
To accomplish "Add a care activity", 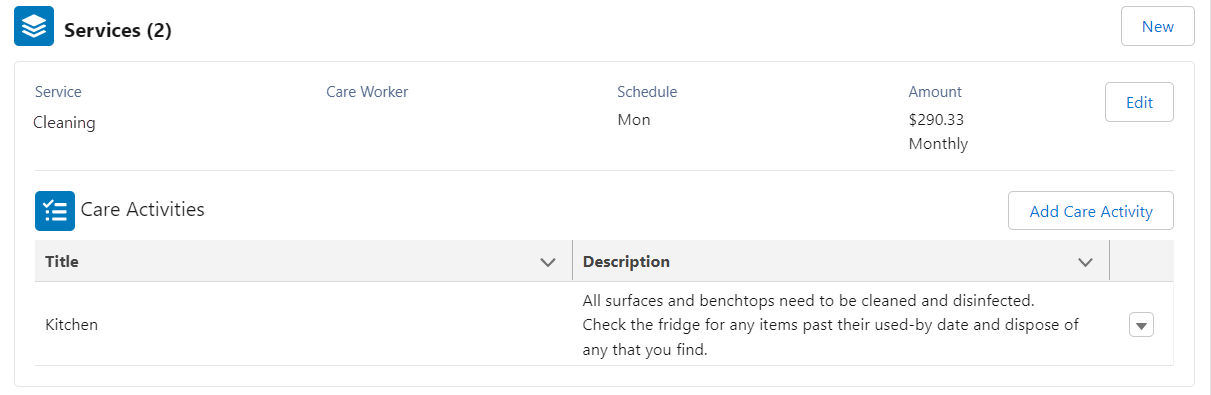I will point(1091,211).
